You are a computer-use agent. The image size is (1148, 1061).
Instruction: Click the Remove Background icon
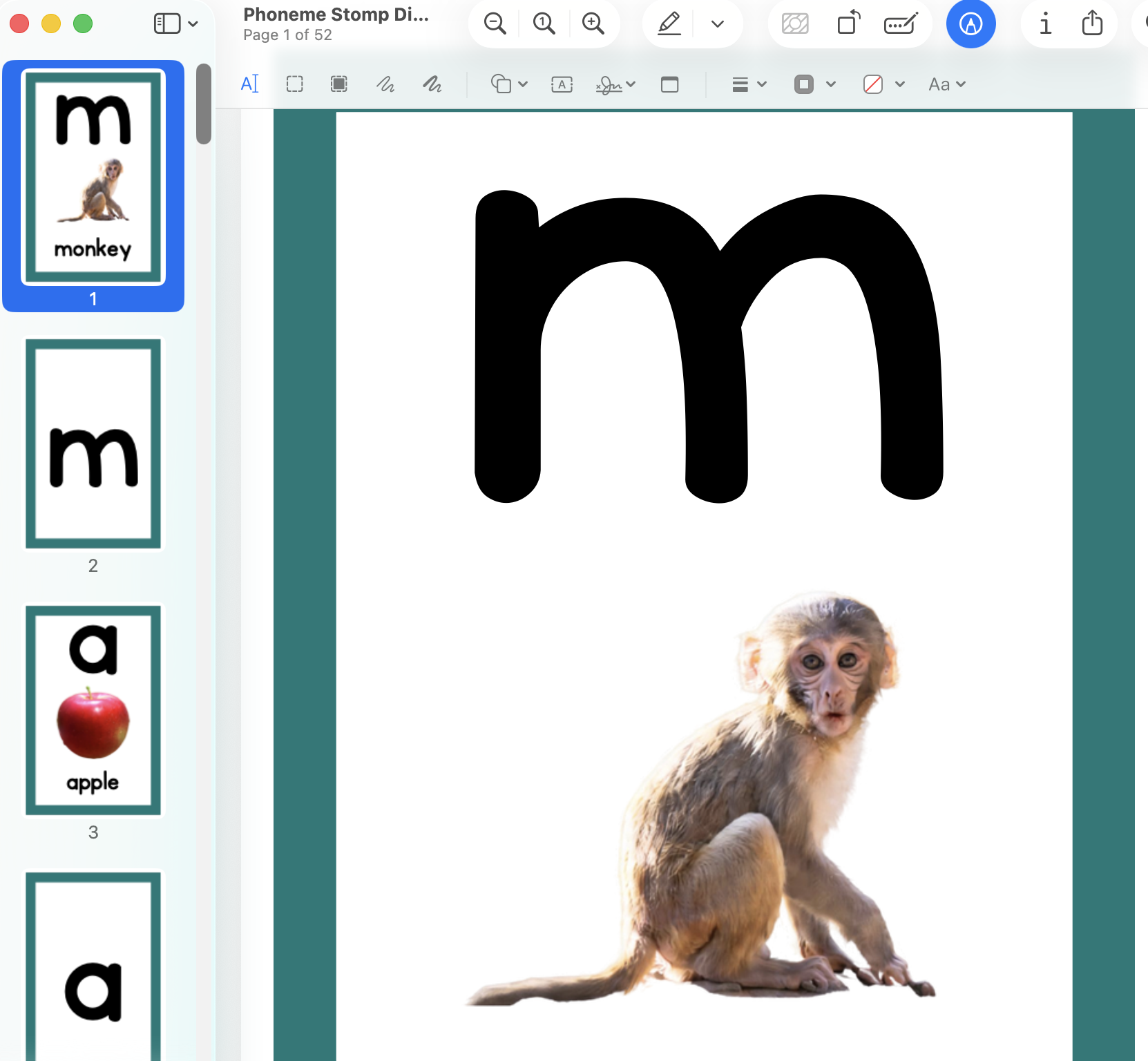pyautogui.click(x=795, y=24)
